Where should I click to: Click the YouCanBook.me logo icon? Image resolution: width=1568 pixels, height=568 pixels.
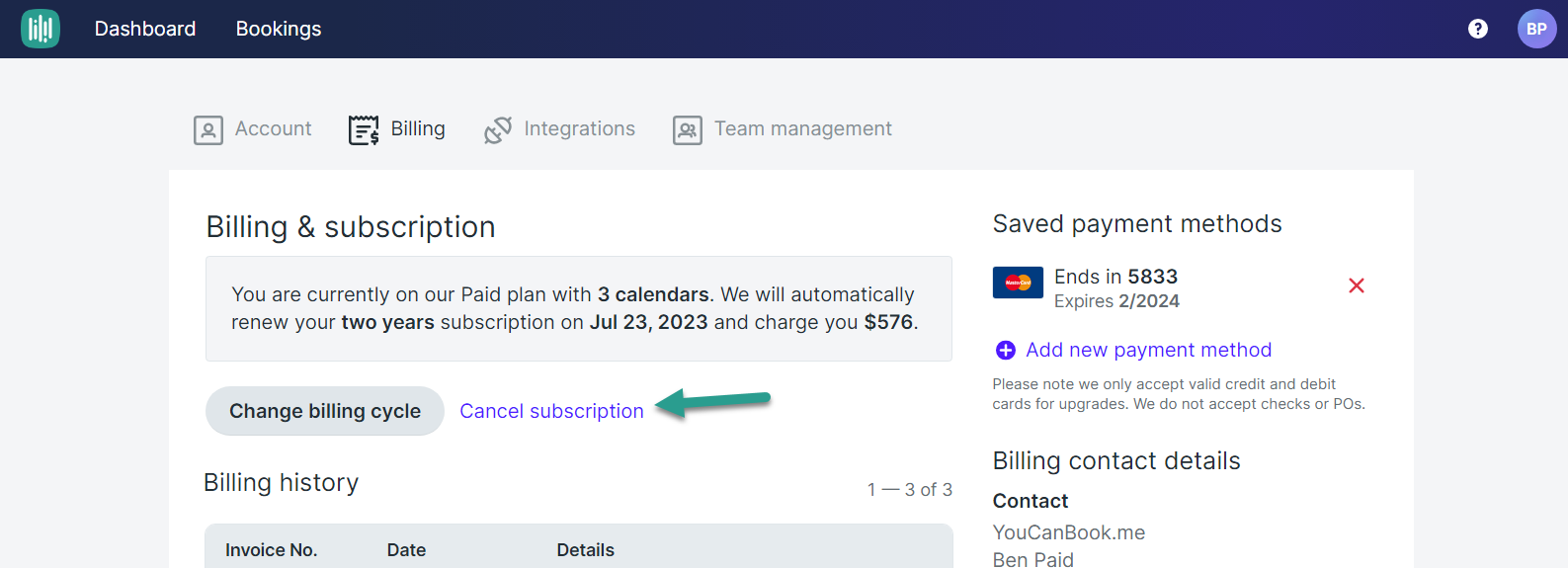tap(41, 29)
